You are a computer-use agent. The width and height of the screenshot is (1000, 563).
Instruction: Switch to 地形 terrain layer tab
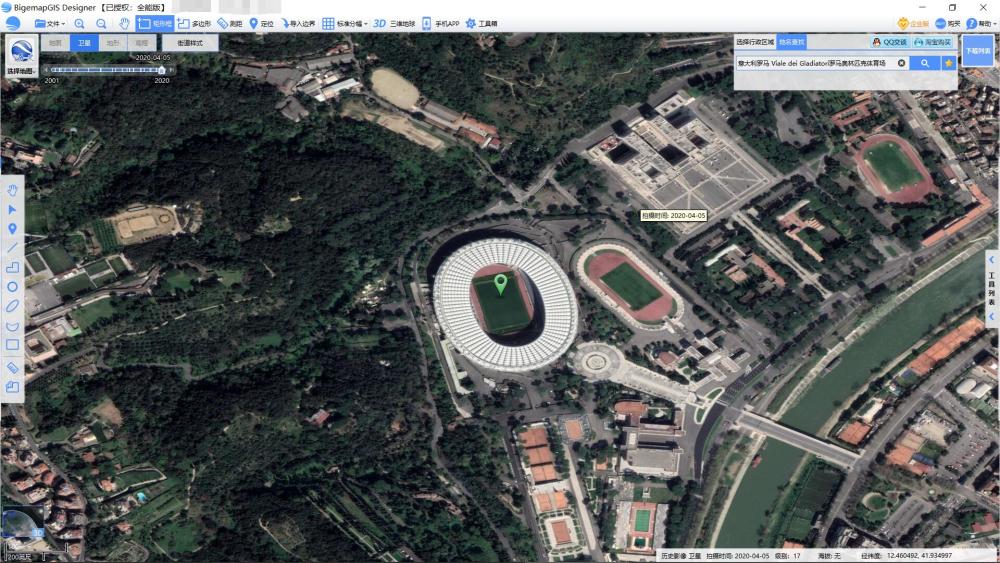(x=113, y=43)
